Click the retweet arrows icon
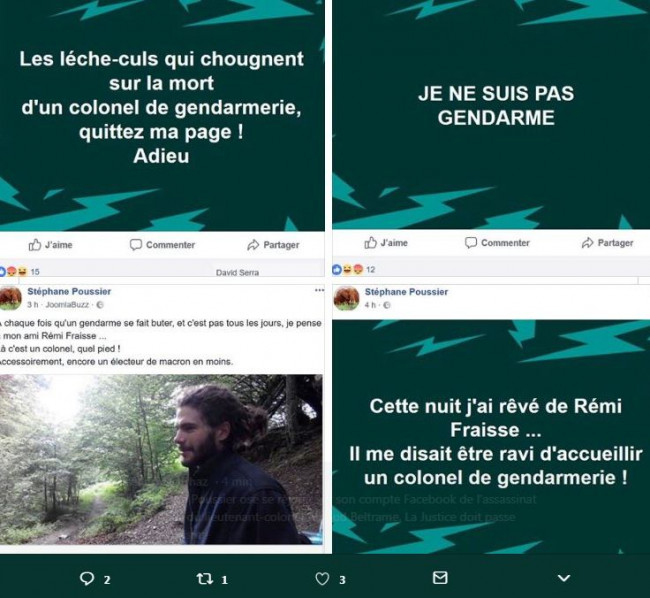Image resolution: width=650 pixels, height=598 pixels. click(204, 579)
